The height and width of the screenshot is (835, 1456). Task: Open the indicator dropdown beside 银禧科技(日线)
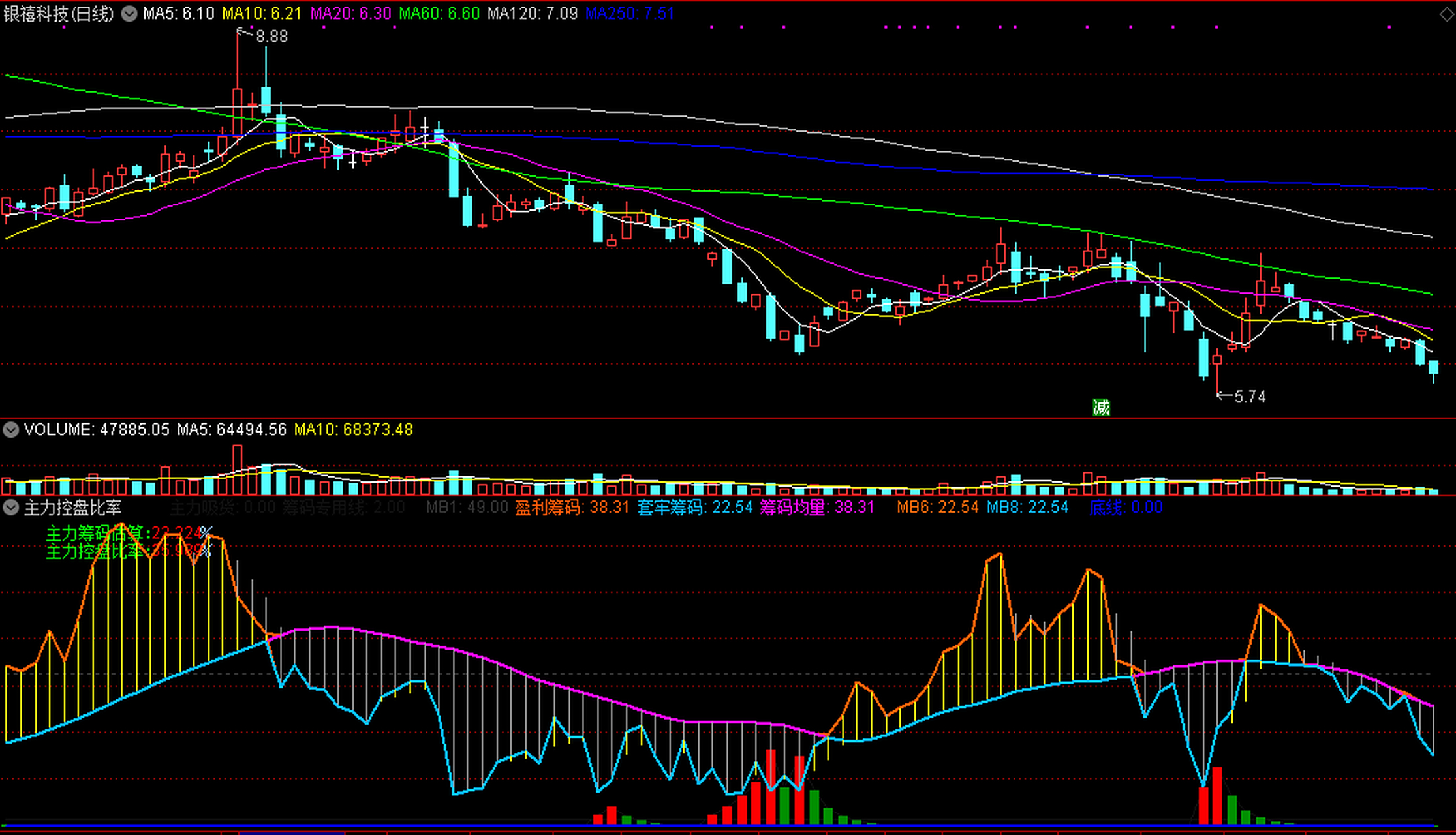pos(129,14)
